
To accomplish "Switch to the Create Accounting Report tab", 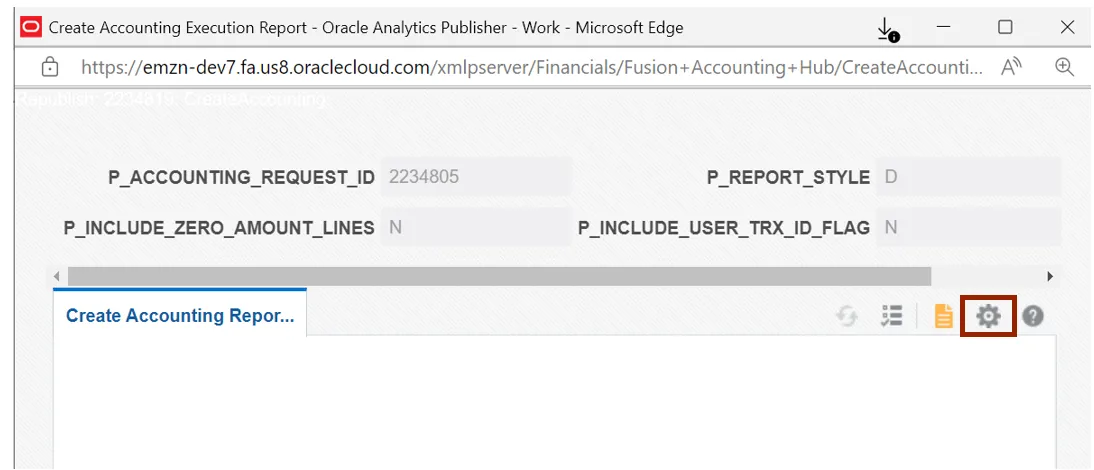I will tap(180, 316).
